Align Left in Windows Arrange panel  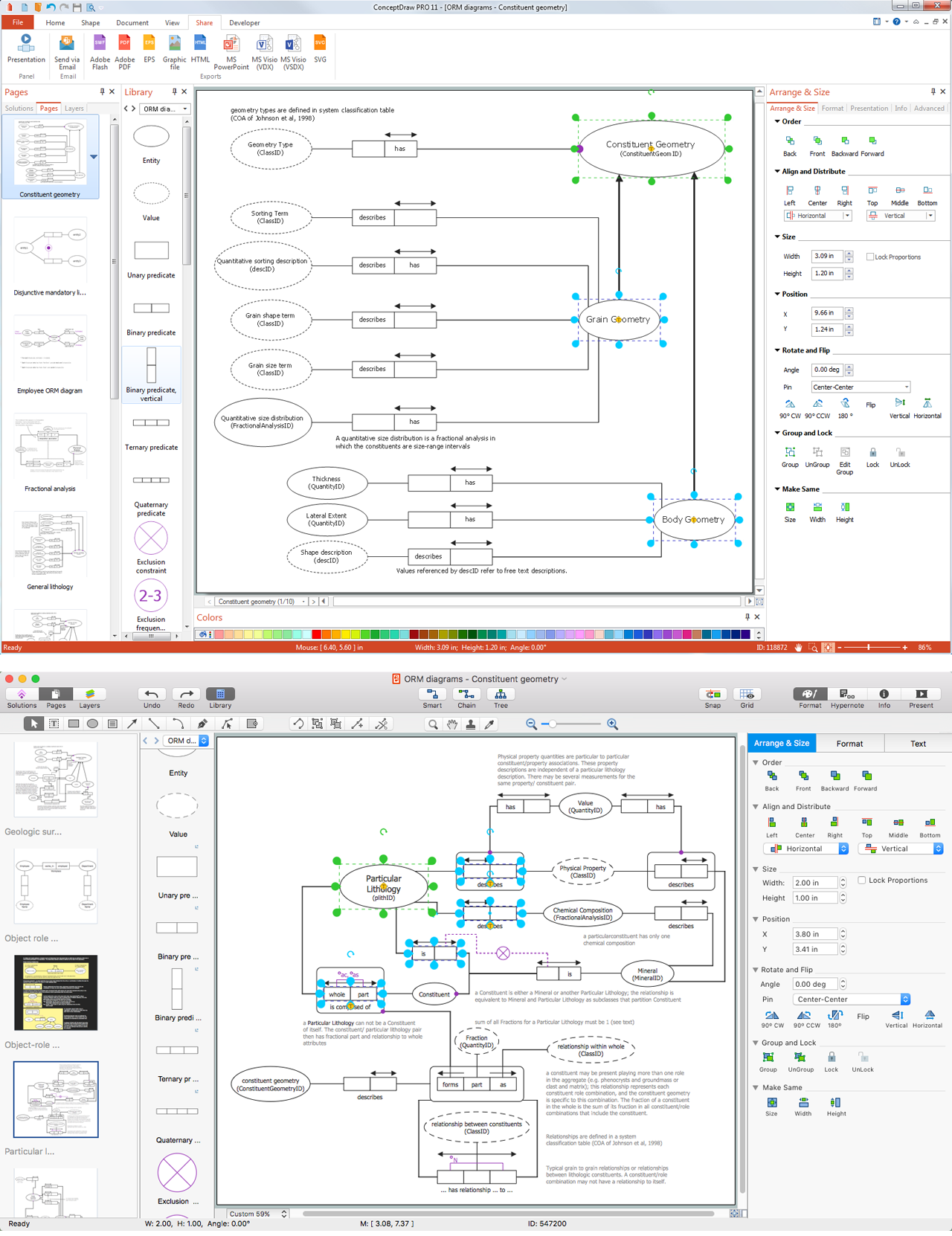[x=790, y=196]
